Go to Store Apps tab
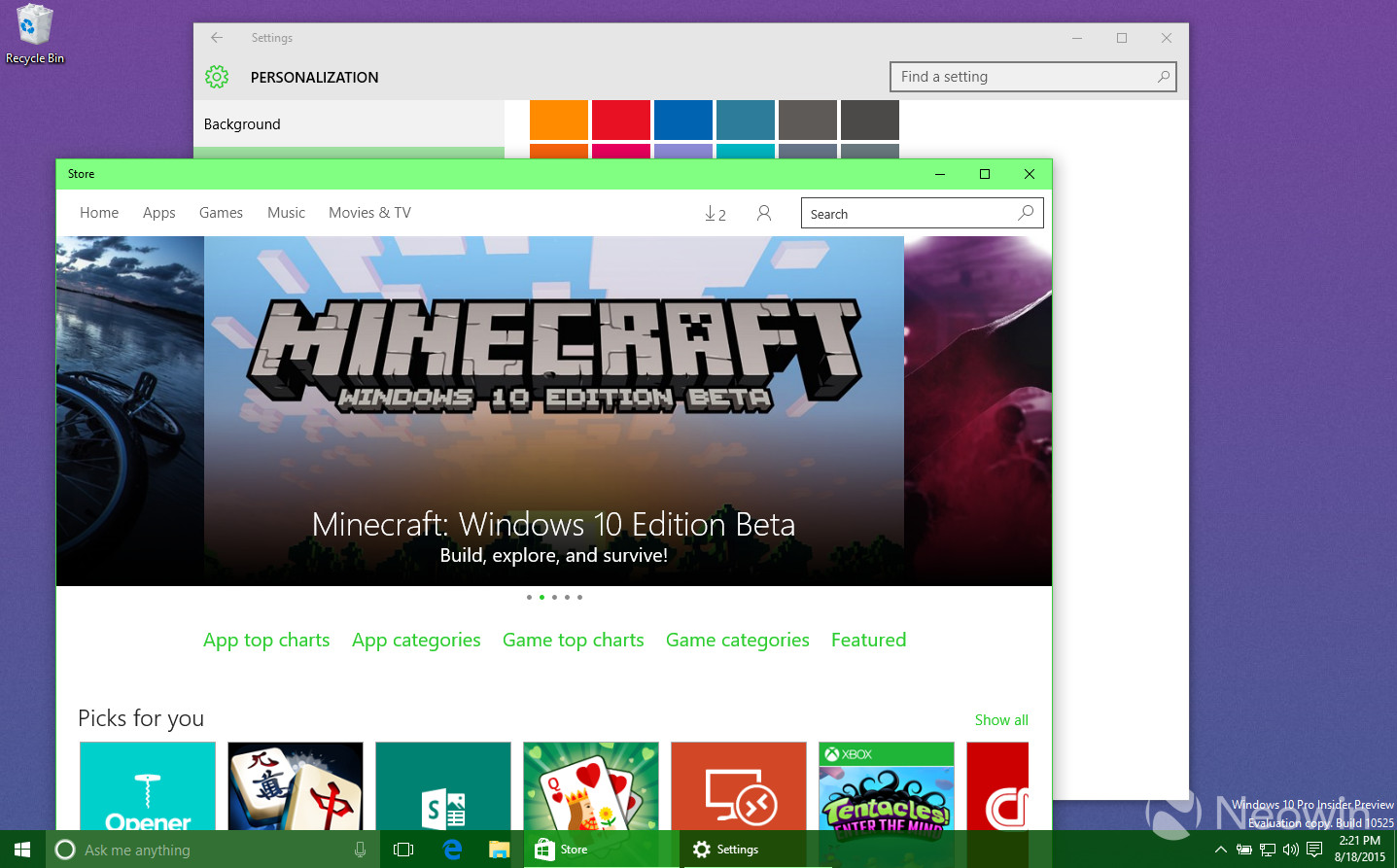 click(159, 213)
